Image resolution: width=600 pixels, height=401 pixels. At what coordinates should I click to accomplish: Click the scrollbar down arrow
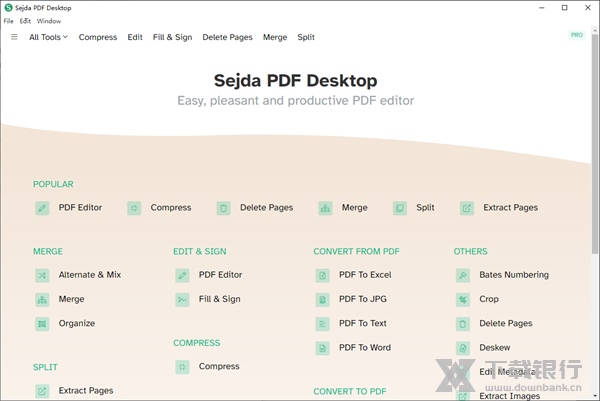[x=595, y=396]
